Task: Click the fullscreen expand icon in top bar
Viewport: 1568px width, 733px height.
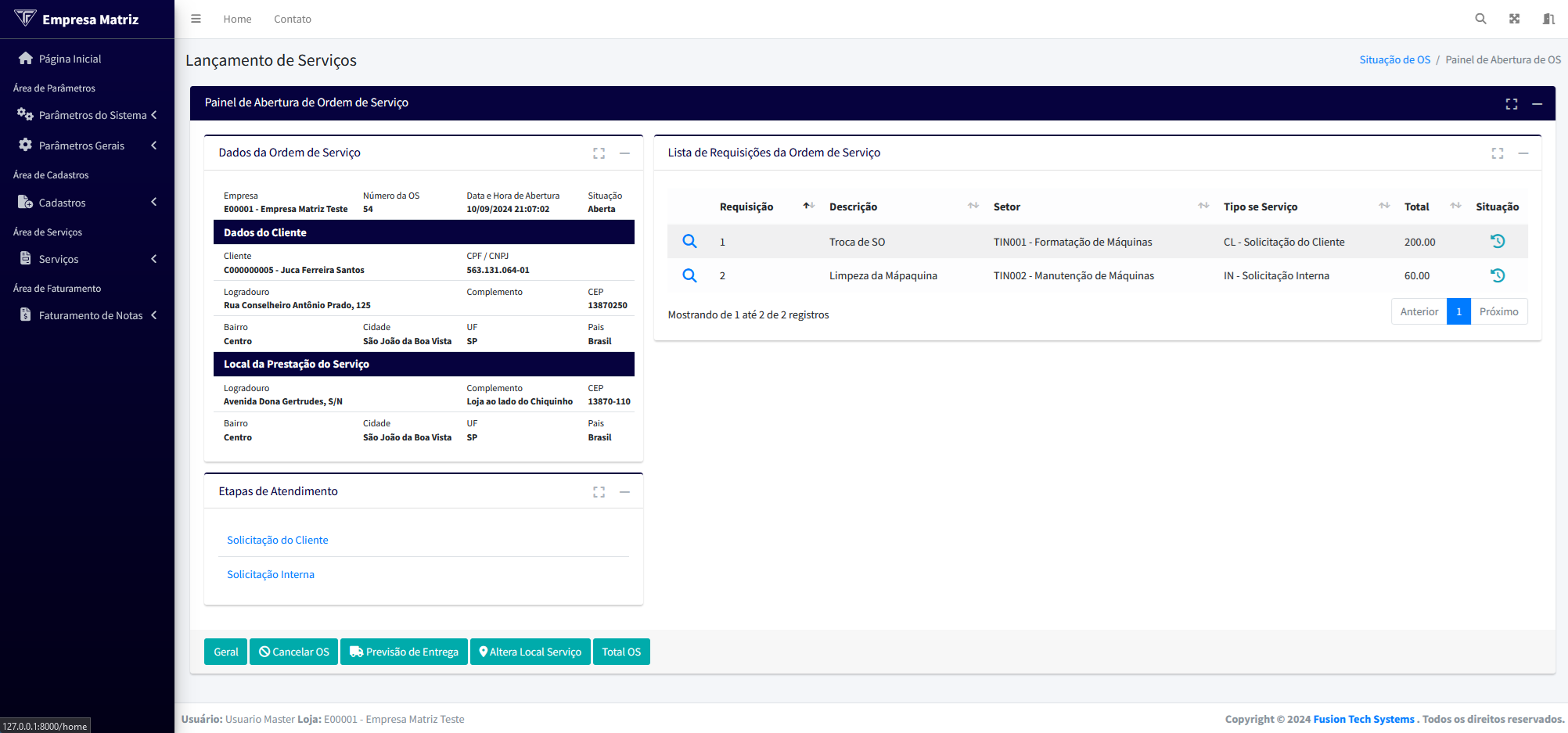Action: pyautogui.click(x=1515, y=19)
